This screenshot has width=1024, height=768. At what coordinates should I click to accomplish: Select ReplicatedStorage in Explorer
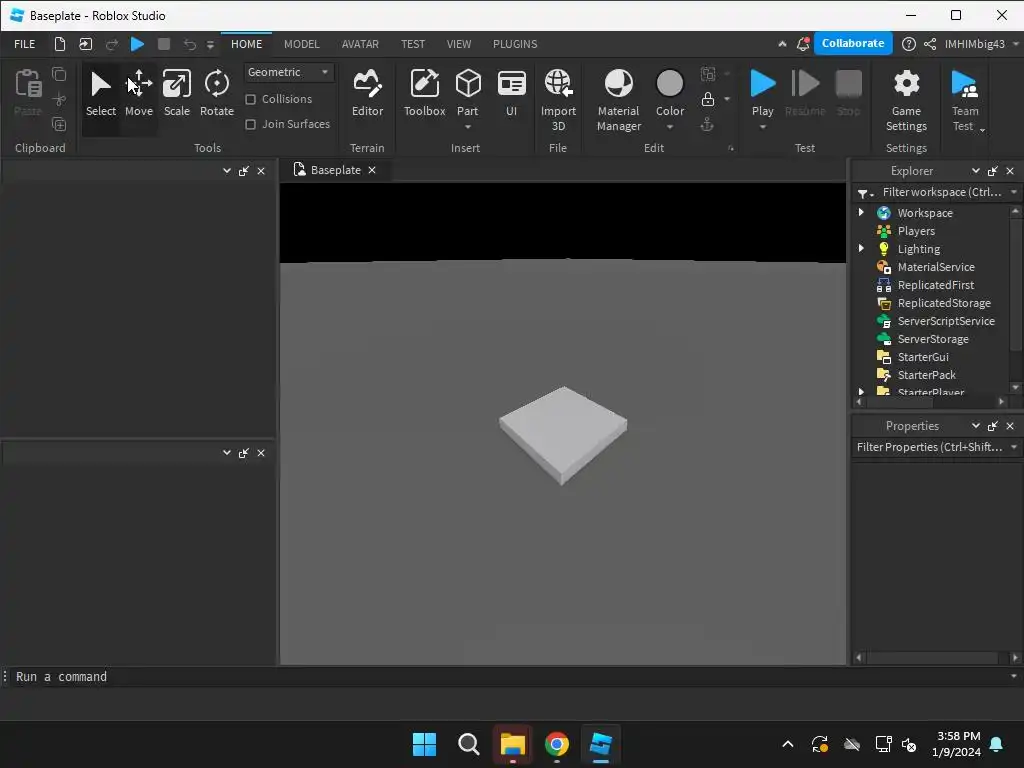point(943,302)
